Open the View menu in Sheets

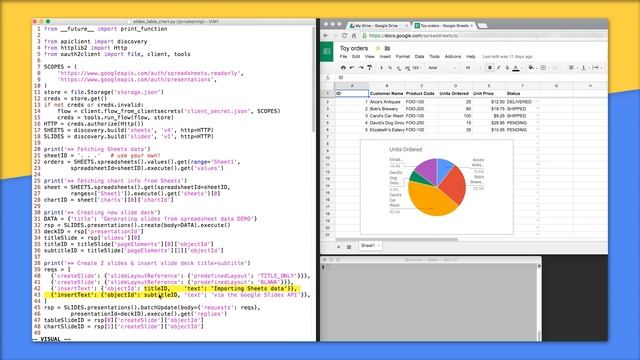pyautogui.click(x=369, y=57)
